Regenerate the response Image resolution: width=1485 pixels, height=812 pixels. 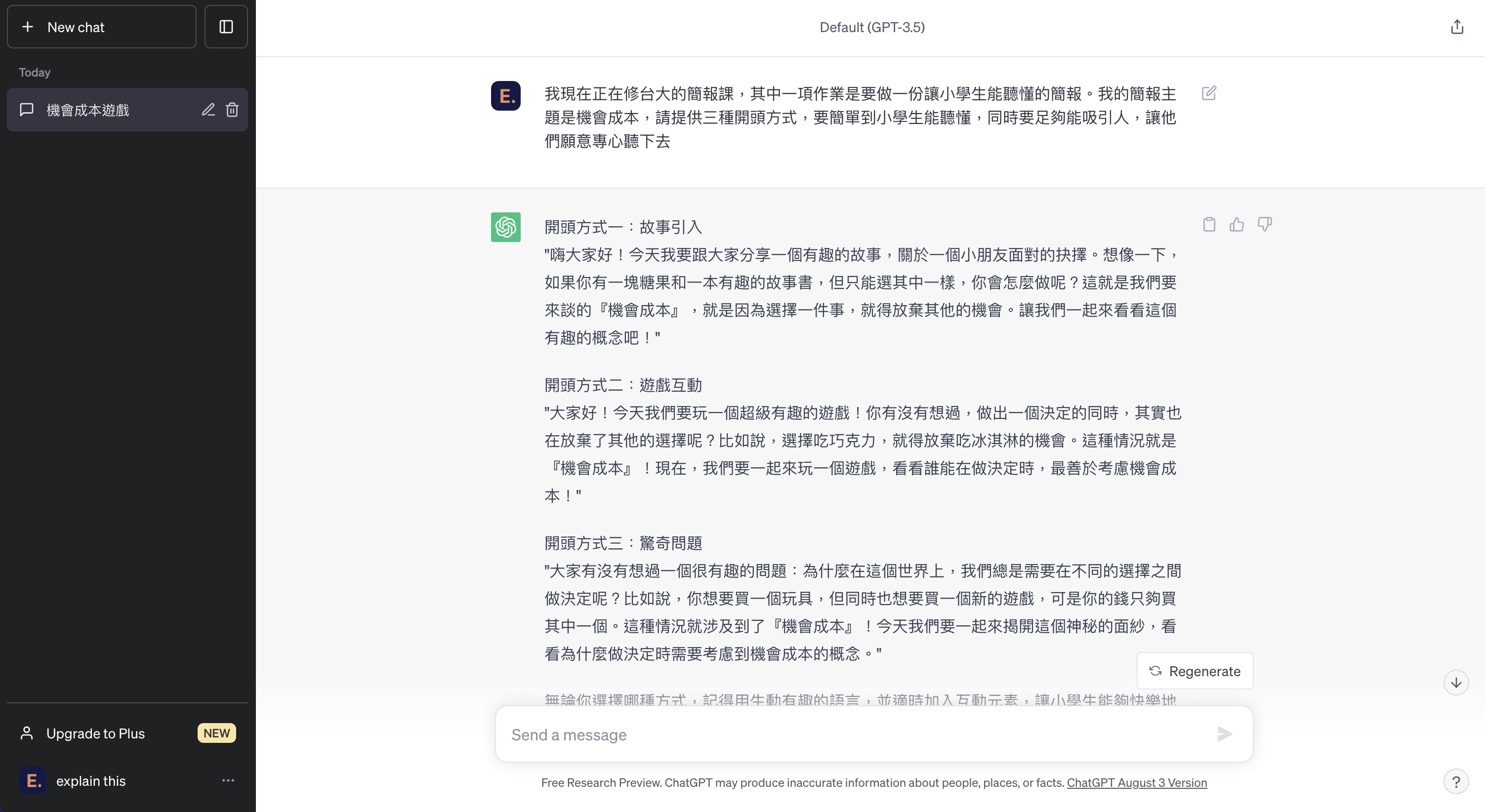(1195, 671)
